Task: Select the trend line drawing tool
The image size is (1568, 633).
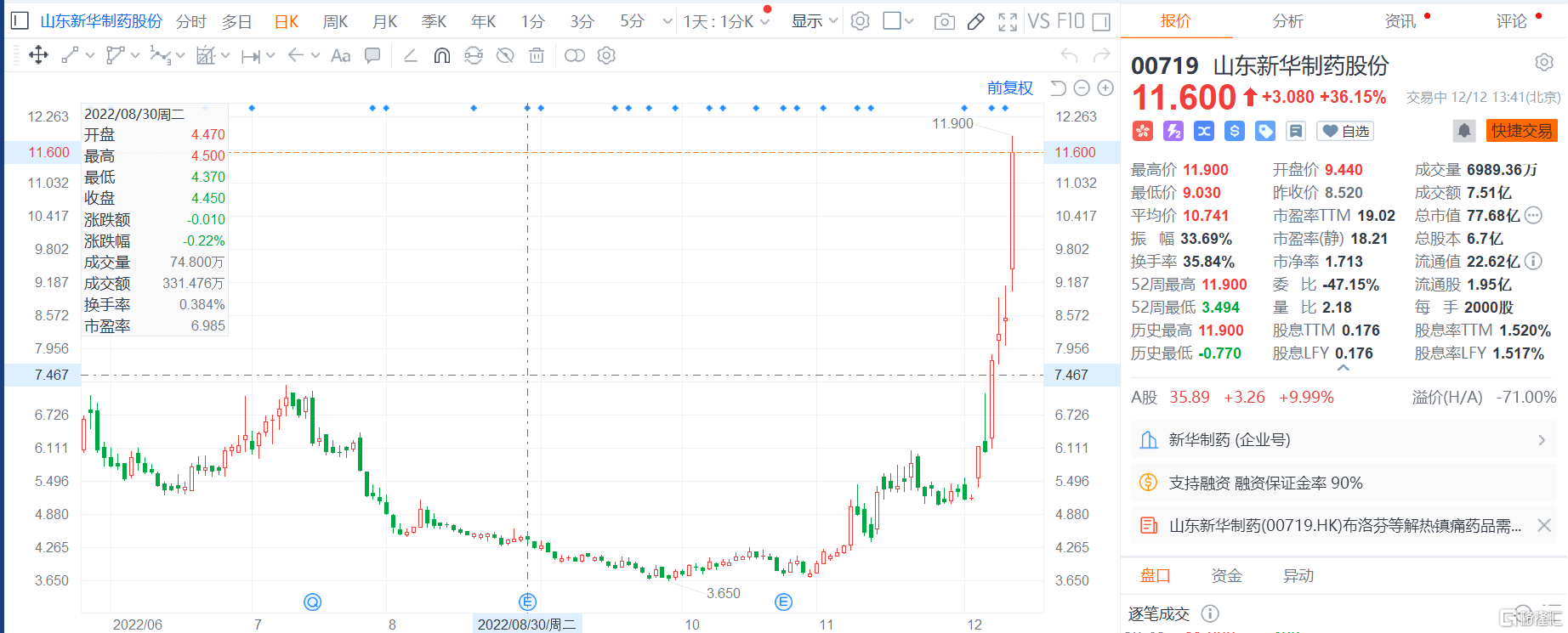Action: pos(71,55)
